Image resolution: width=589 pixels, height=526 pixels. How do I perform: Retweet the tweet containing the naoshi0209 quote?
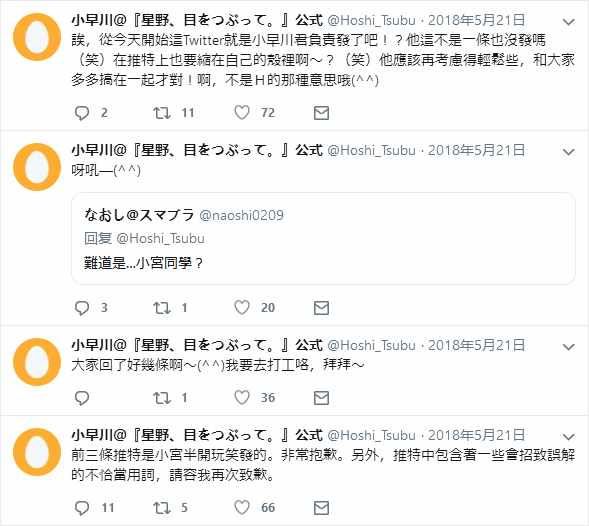pyautogui.click(x=162, y=308)
